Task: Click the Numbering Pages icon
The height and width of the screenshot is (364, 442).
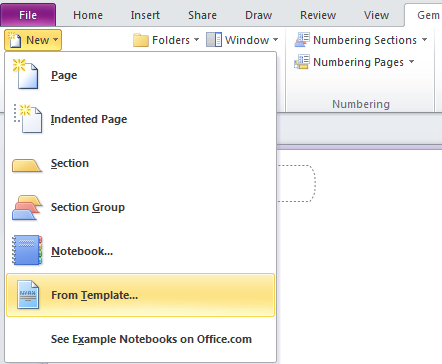Action: pyautogui.click(x=302, y=62)
